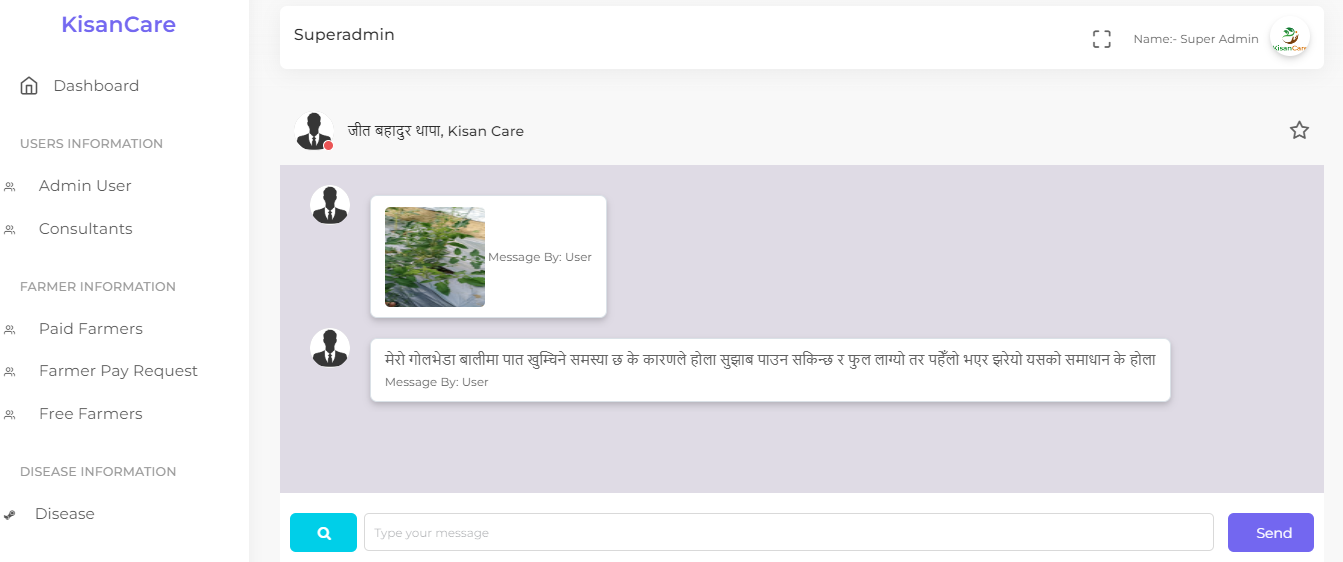This screenshot has width=1343, height=562.
Task: Click avatar beside the photo message
Action: coord(330,205)
